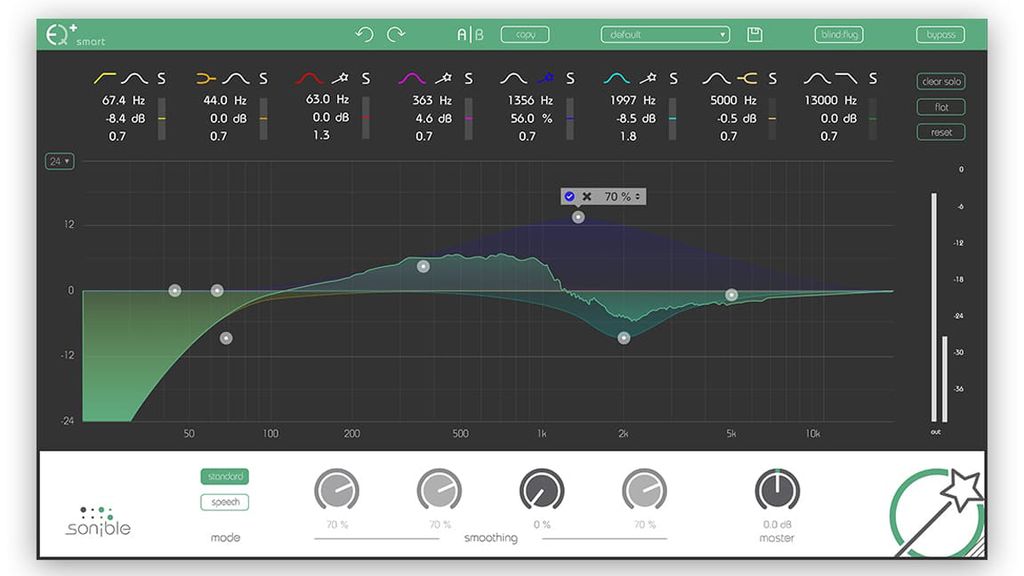Select standard mode
1024x576 pixels.
(x=224, y=476)
